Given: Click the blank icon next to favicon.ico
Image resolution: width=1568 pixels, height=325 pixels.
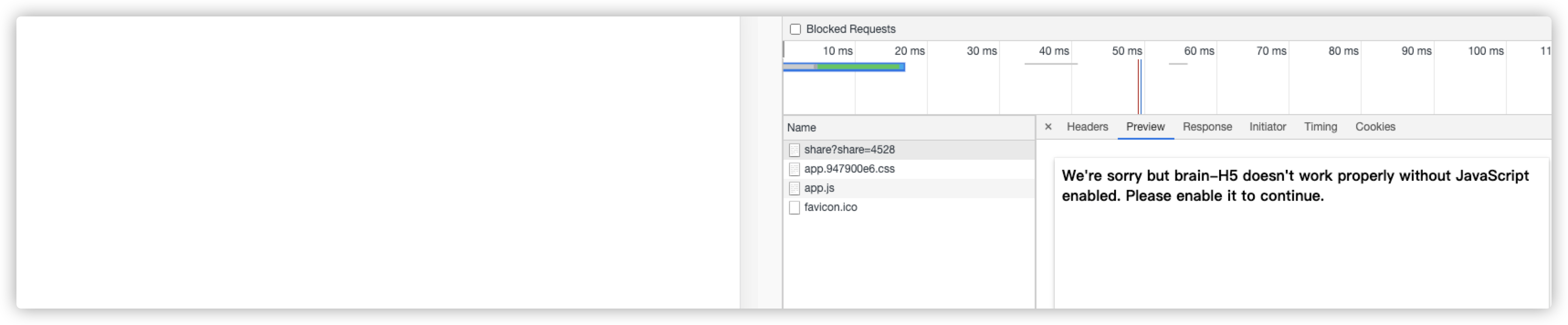Looking at the screenshot, I should click(794, 208).
